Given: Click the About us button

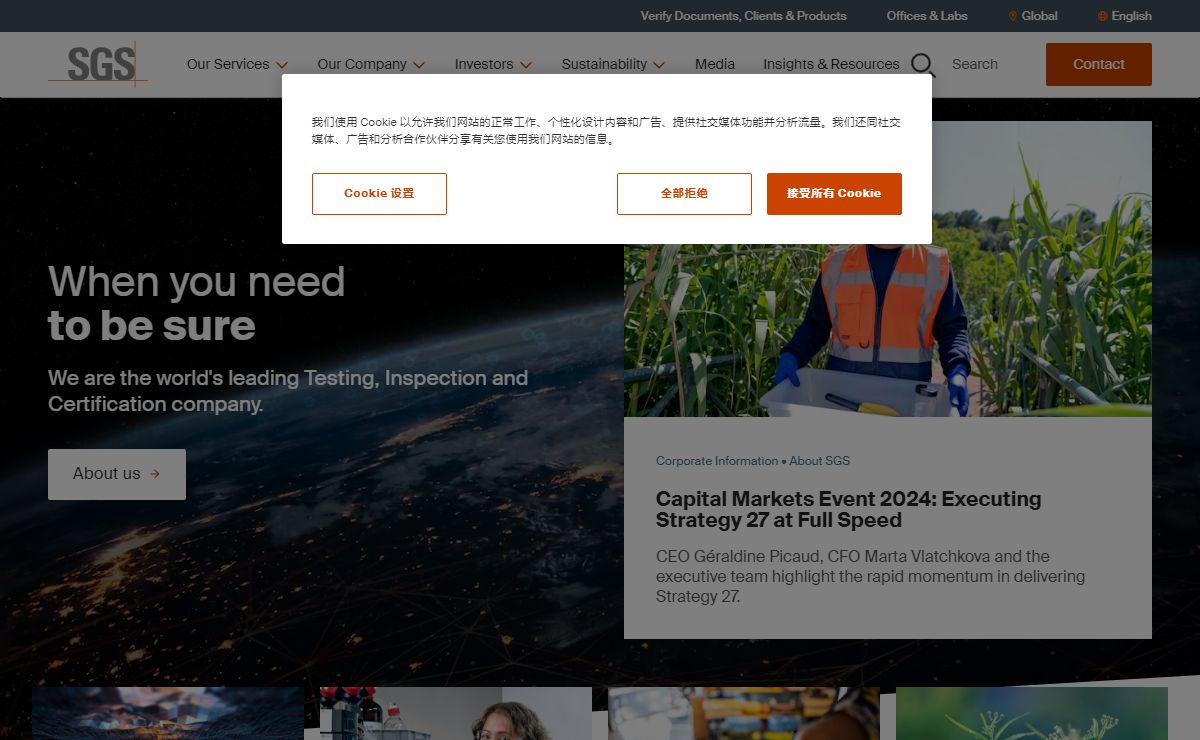Looking at the screenshot, I should tap(117, 474).
